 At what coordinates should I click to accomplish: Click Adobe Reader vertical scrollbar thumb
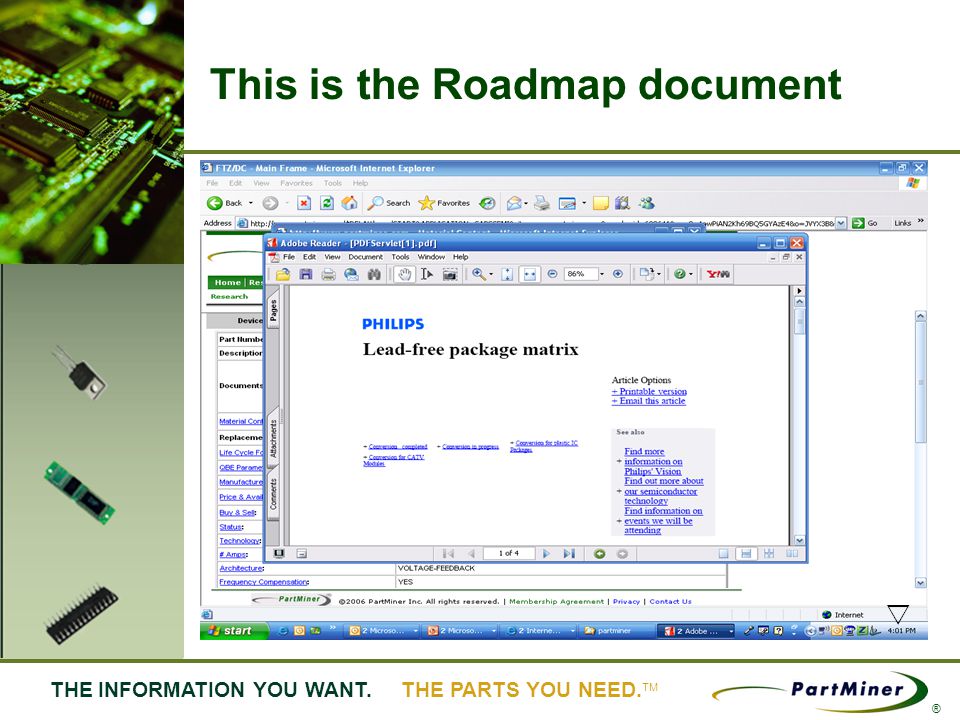click(799, 322)
